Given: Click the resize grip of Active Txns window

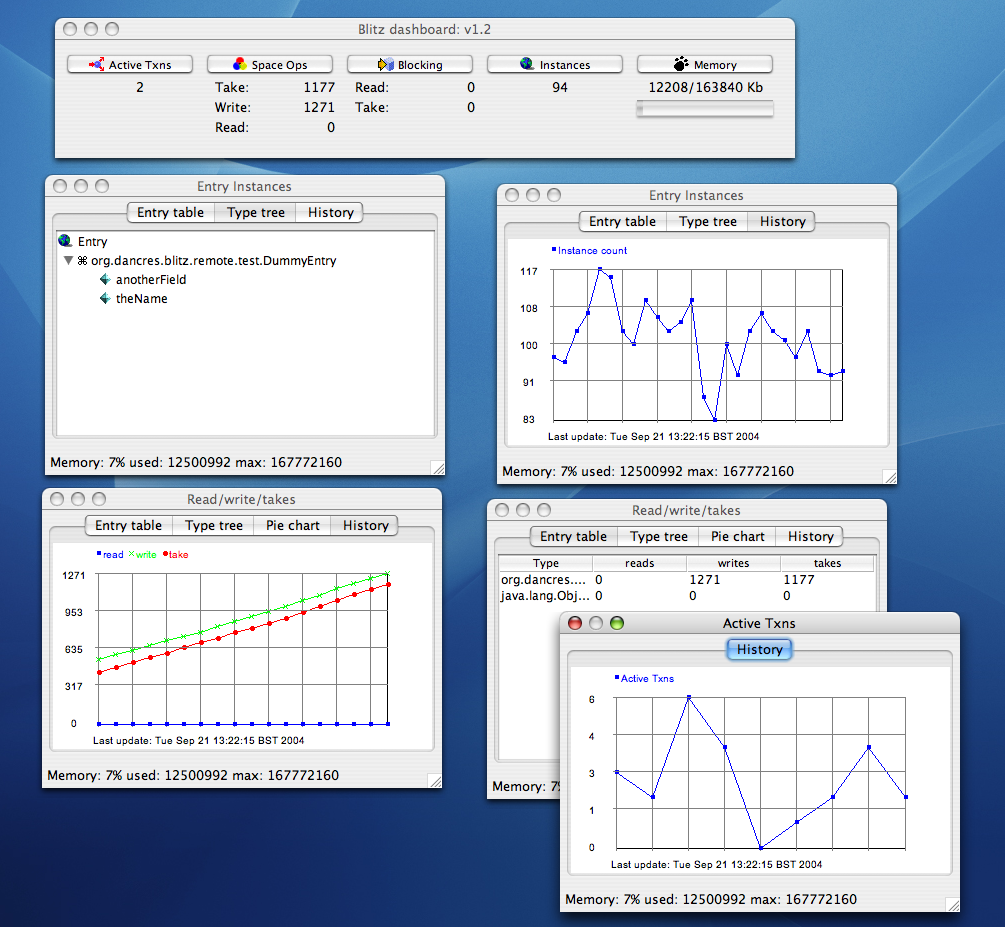Looking at the screenshot, I should click(x=951, y=904).
